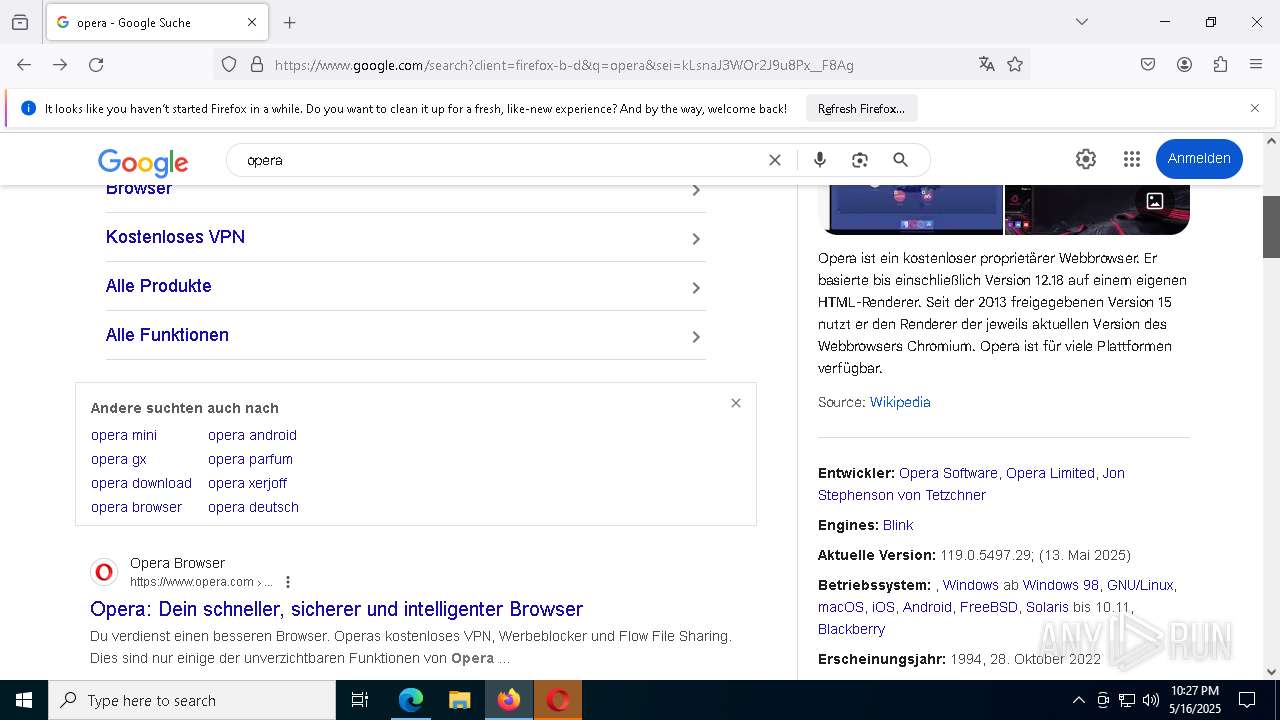The height and width of the screenshot is (720, 1280).
Task: Open Windows 98 link
Action: (1060, 585)
